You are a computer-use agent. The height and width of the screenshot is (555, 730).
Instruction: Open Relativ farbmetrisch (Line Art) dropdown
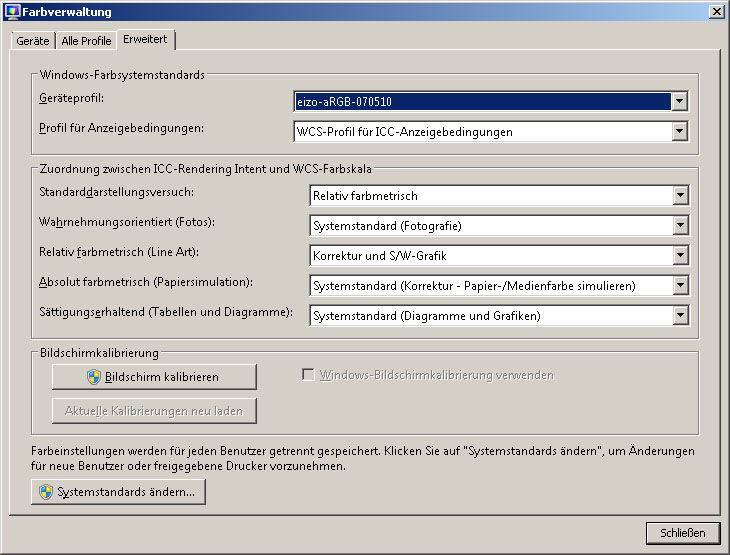tap(680, 256)
